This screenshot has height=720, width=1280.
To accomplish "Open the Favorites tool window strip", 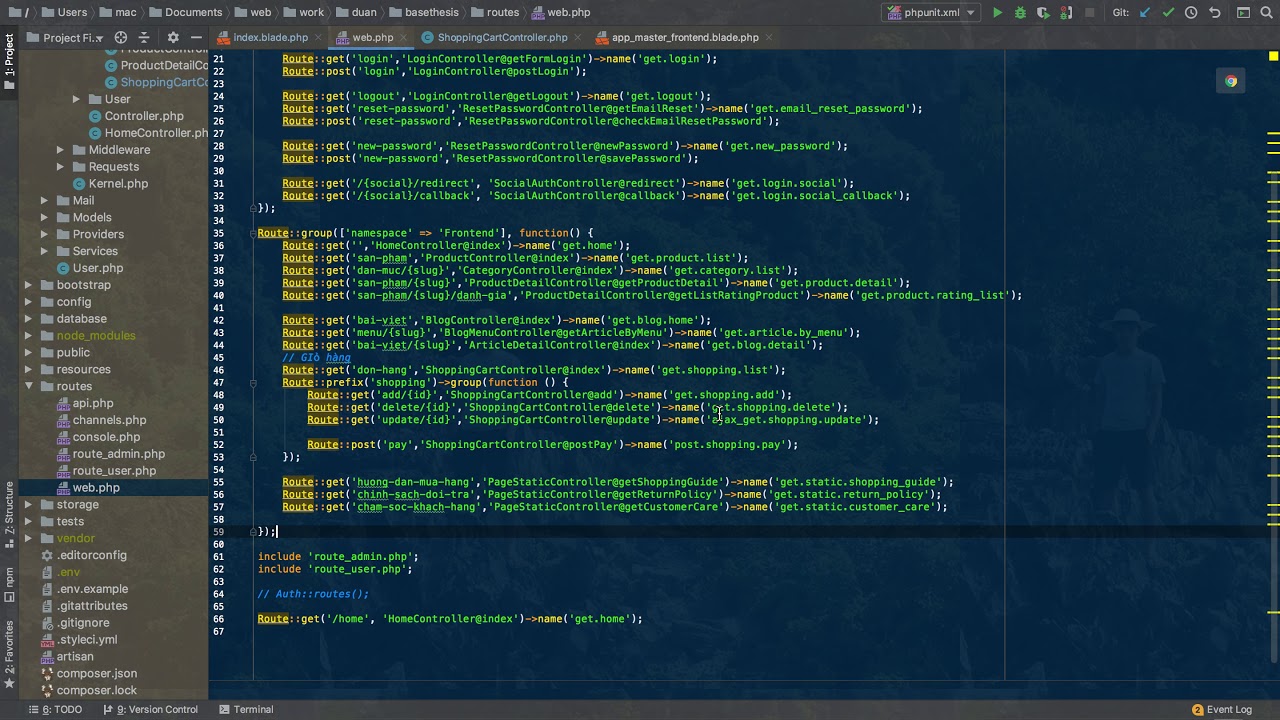I will coord(9,655).
